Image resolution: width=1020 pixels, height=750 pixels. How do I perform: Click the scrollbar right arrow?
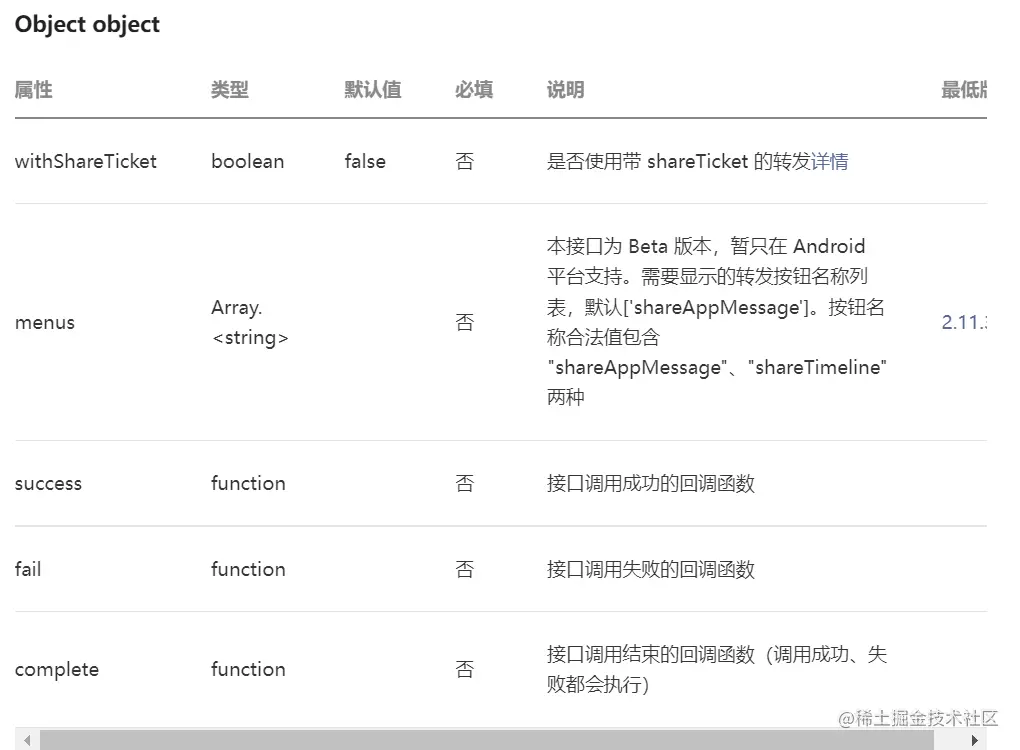point(976,741)
